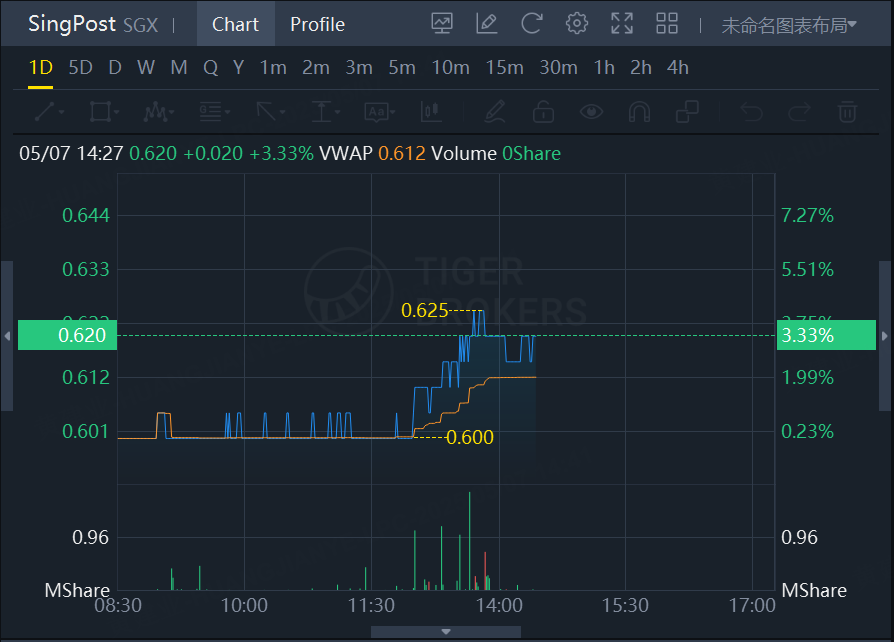Switch to the weekly W timeframe
Viewport: 894px width, 642px height.
(x=146, y=68)
